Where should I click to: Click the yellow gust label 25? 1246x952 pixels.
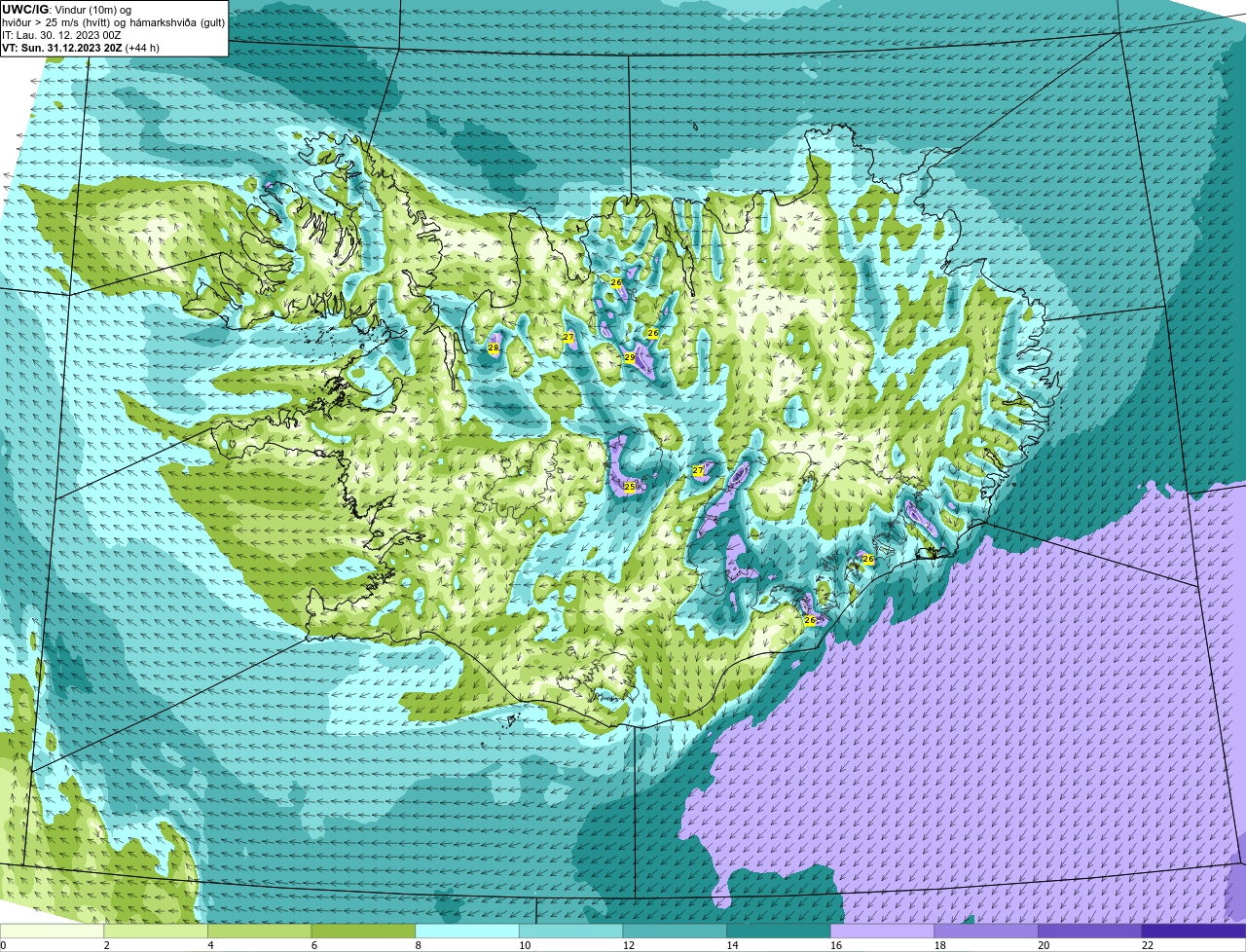click(629, 487)
